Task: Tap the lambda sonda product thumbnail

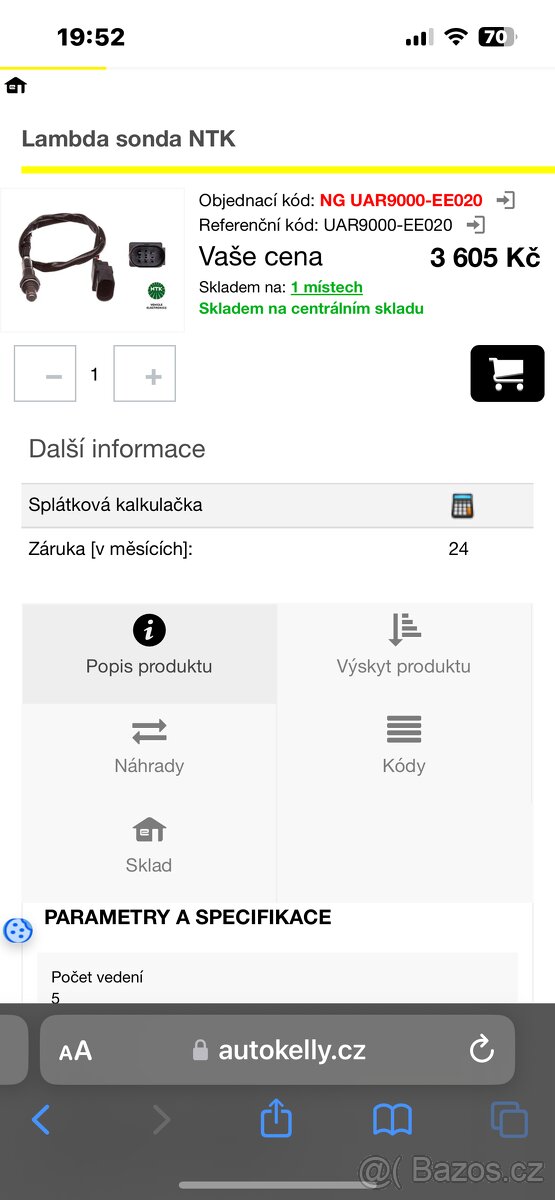Action: 92,260
